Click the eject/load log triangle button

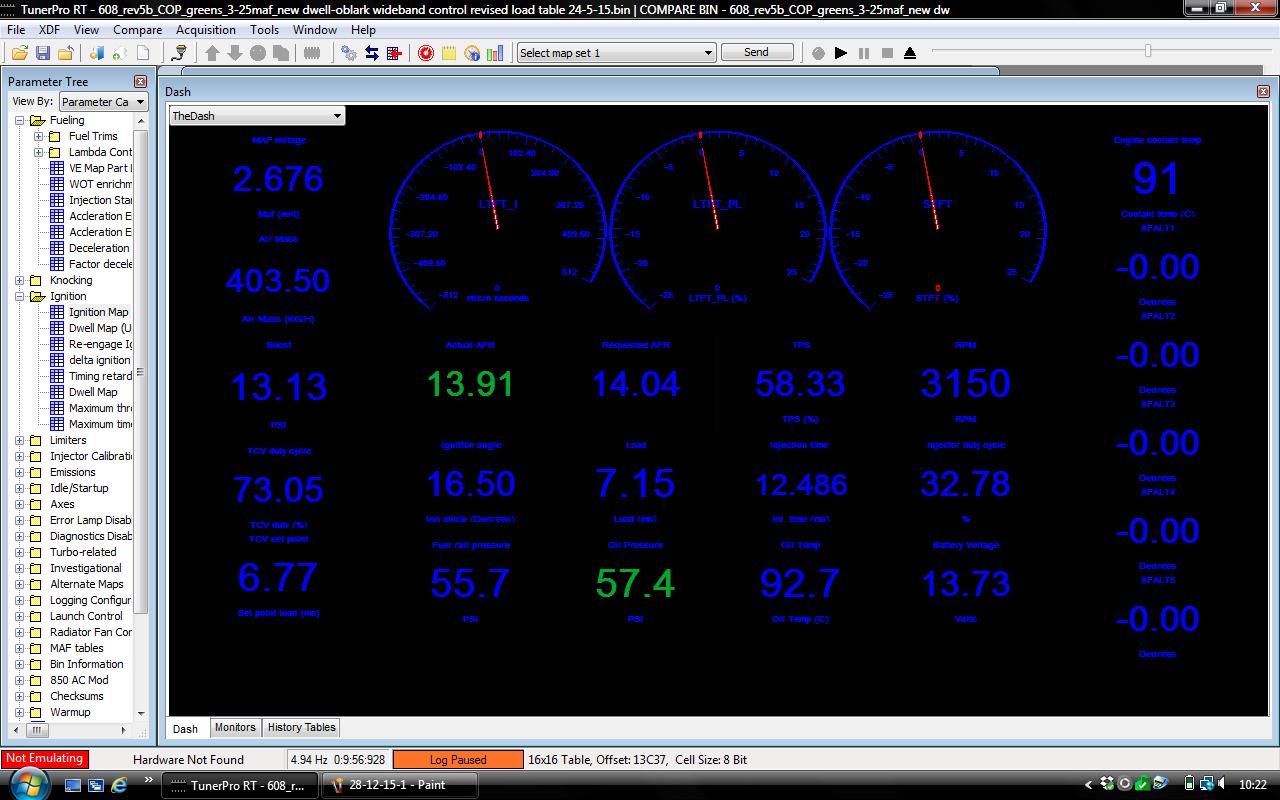(910, 53)
